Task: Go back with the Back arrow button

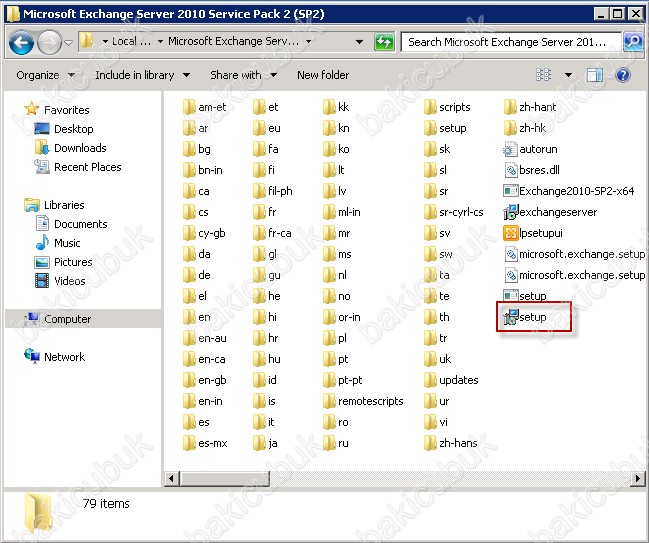Action: pyautogui.click(x=21, y=42)
